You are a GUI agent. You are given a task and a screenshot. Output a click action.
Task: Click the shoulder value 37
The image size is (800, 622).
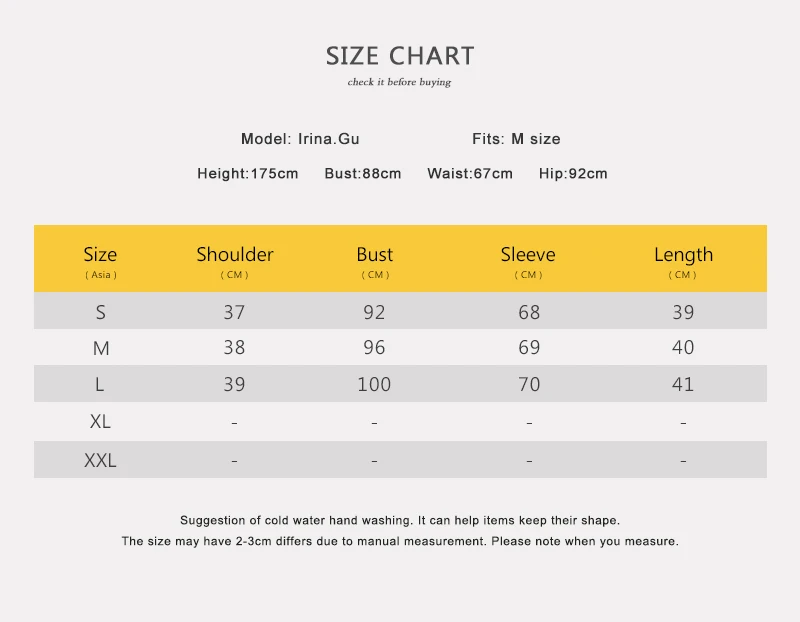[234, 312]
